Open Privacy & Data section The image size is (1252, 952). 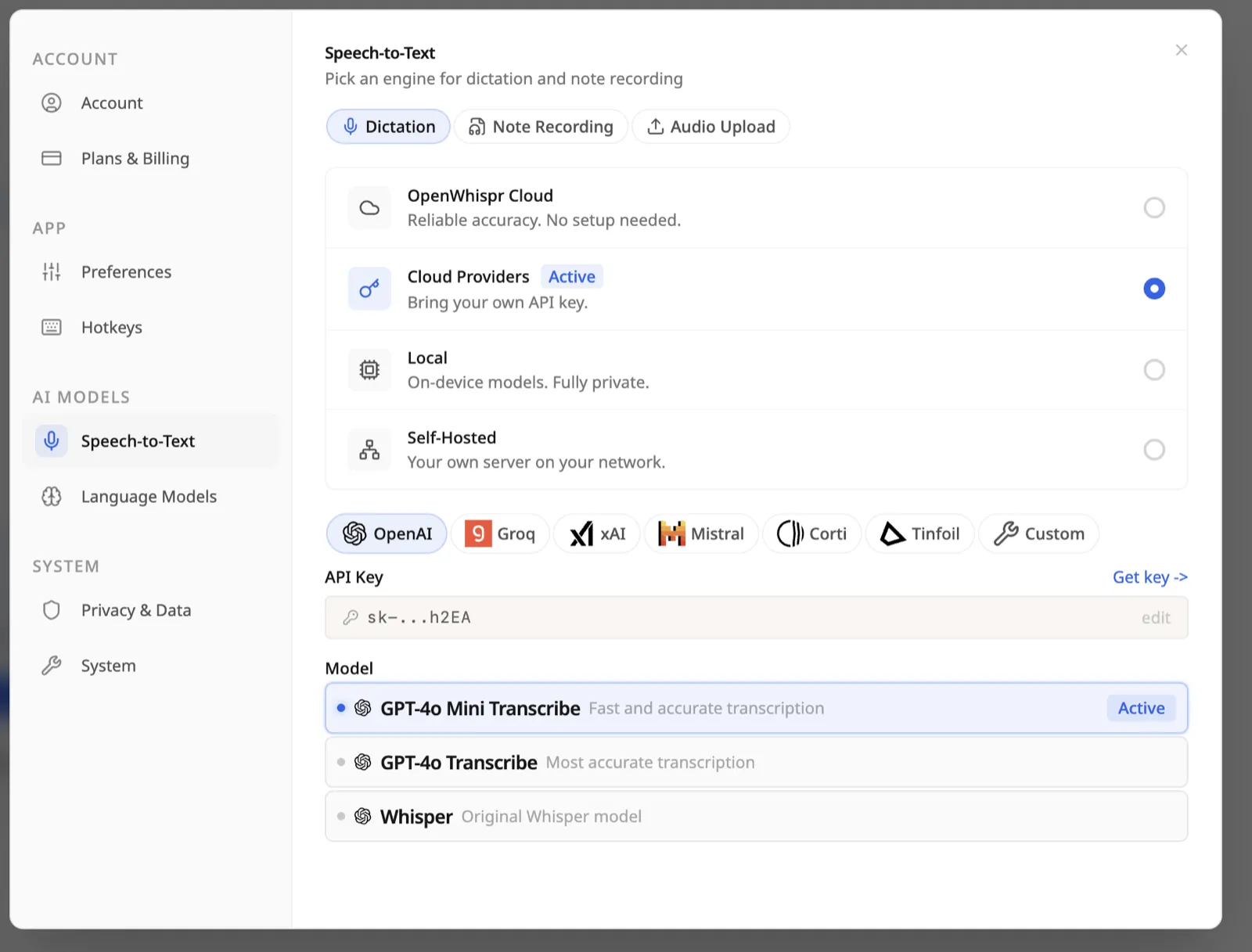click(150, 610)
